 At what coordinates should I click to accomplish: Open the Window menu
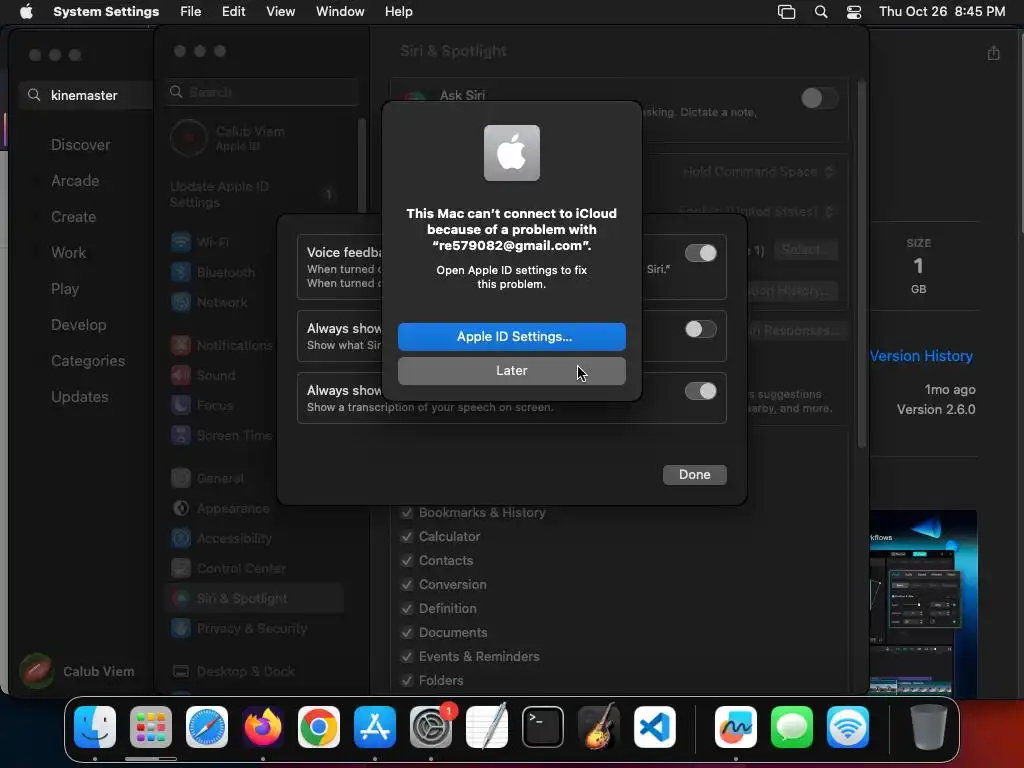[x=340, y=12]
